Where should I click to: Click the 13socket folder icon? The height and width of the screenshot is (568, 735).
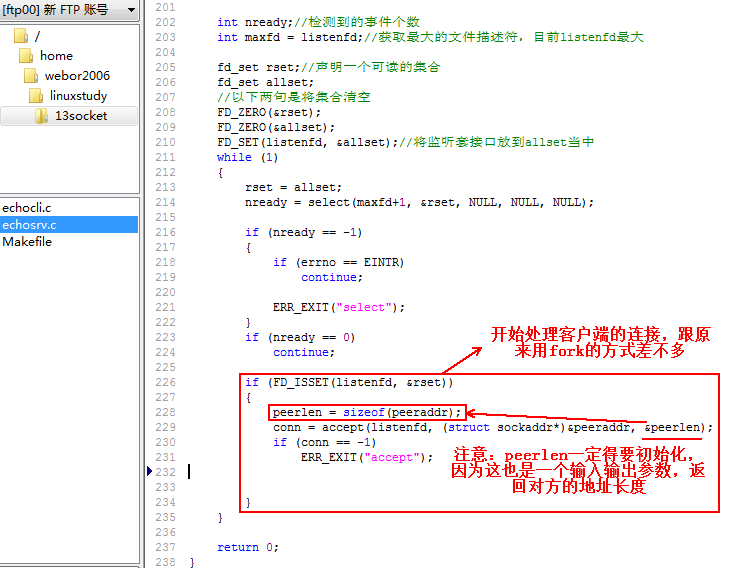(x=41, y=116)
